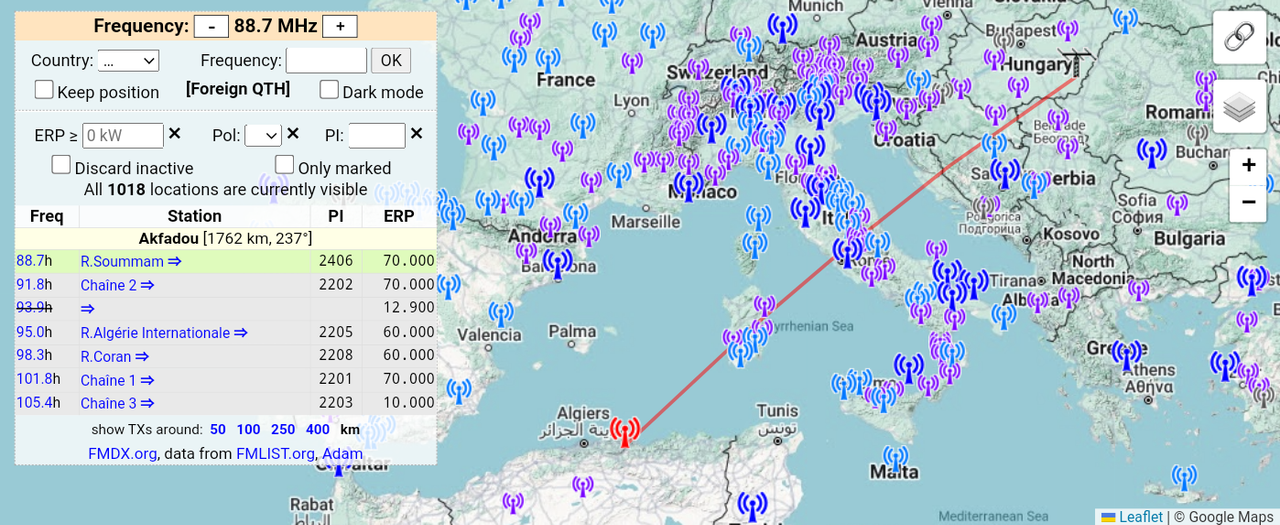Confirm the frequency with OK
Screen dimensions: 1280x525
(x=391, y=61)
